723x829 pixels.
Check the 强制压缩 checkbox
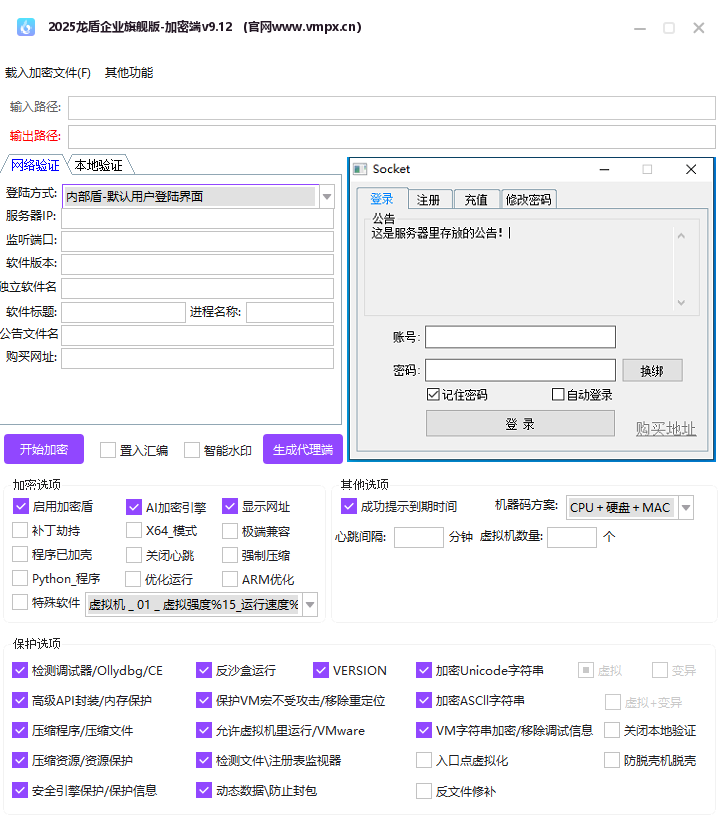coord(230,555)
